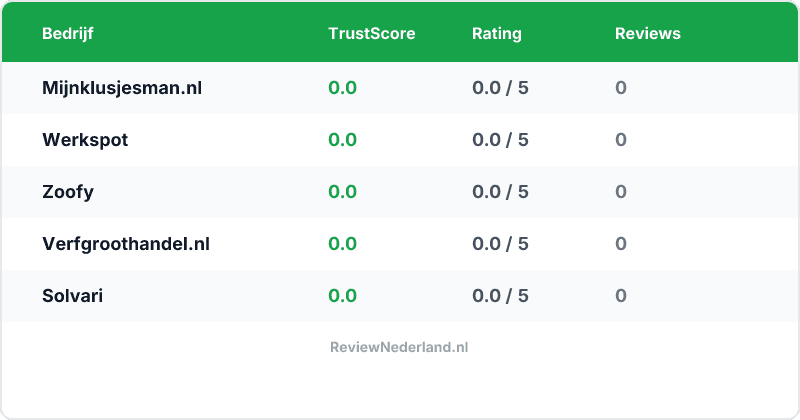Screen dimensions: 800x420
Task: Select Werkspot's green TrustScore value
Action: (x=342, y=140)
